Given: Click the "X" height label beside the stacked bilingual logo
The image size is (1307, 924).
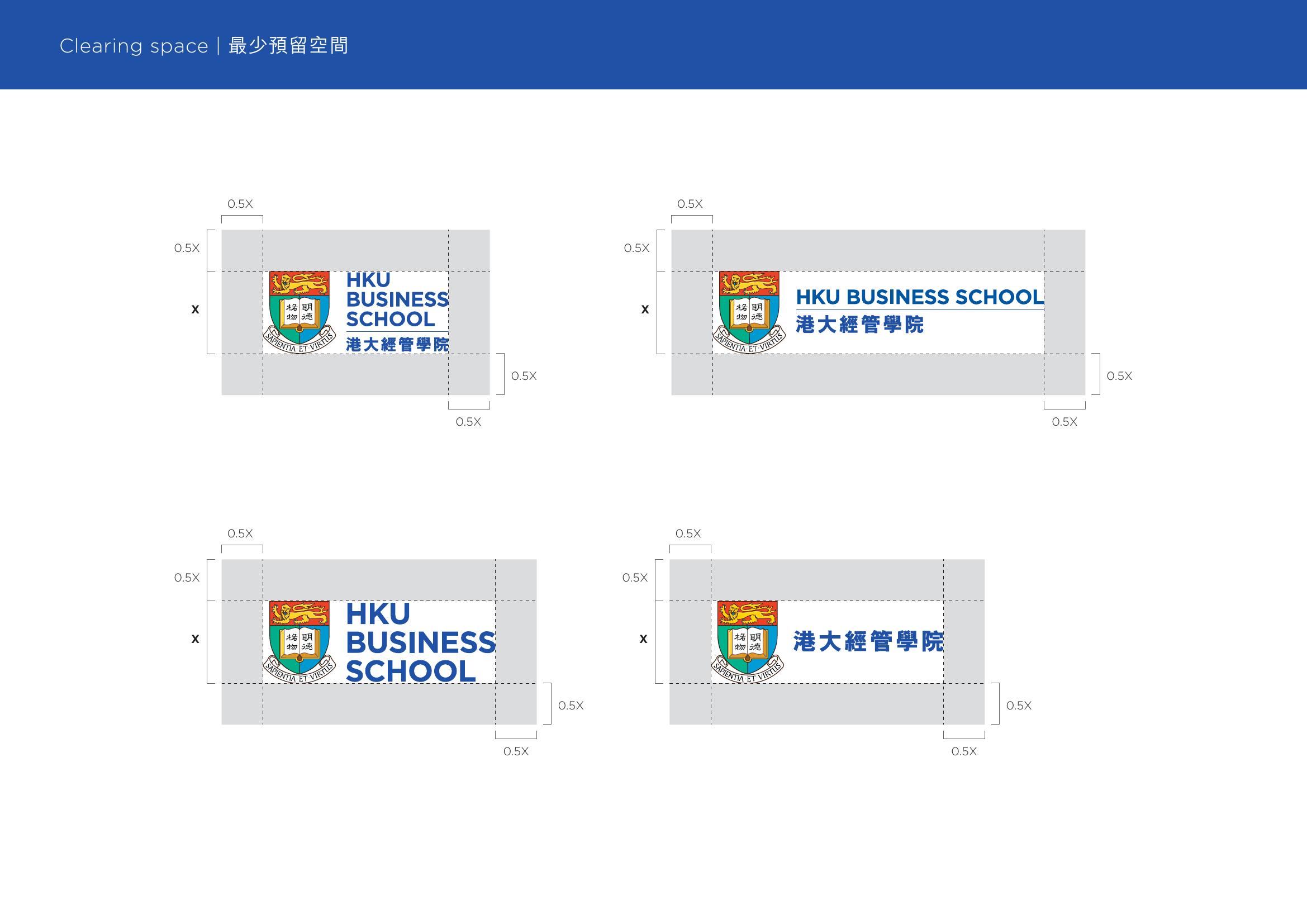Looking at the screenshot, I should click(x=195, y=309).
